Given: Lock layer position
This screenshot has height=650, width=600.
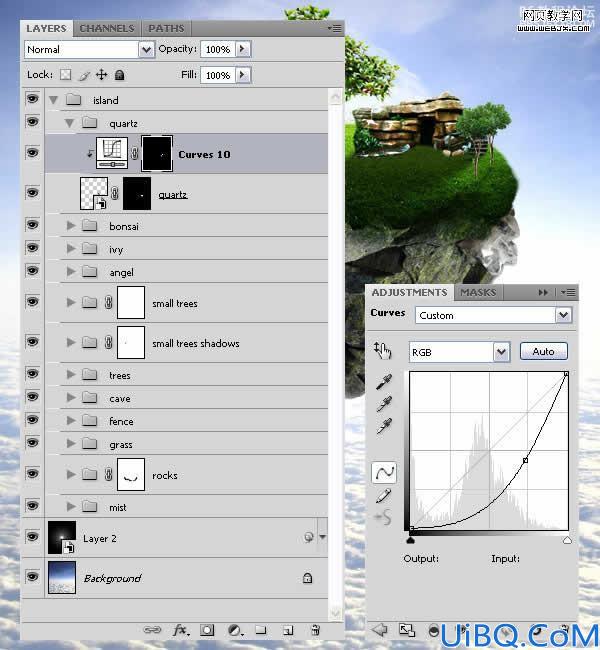Looking at the screenshot, I should point(102,75).
